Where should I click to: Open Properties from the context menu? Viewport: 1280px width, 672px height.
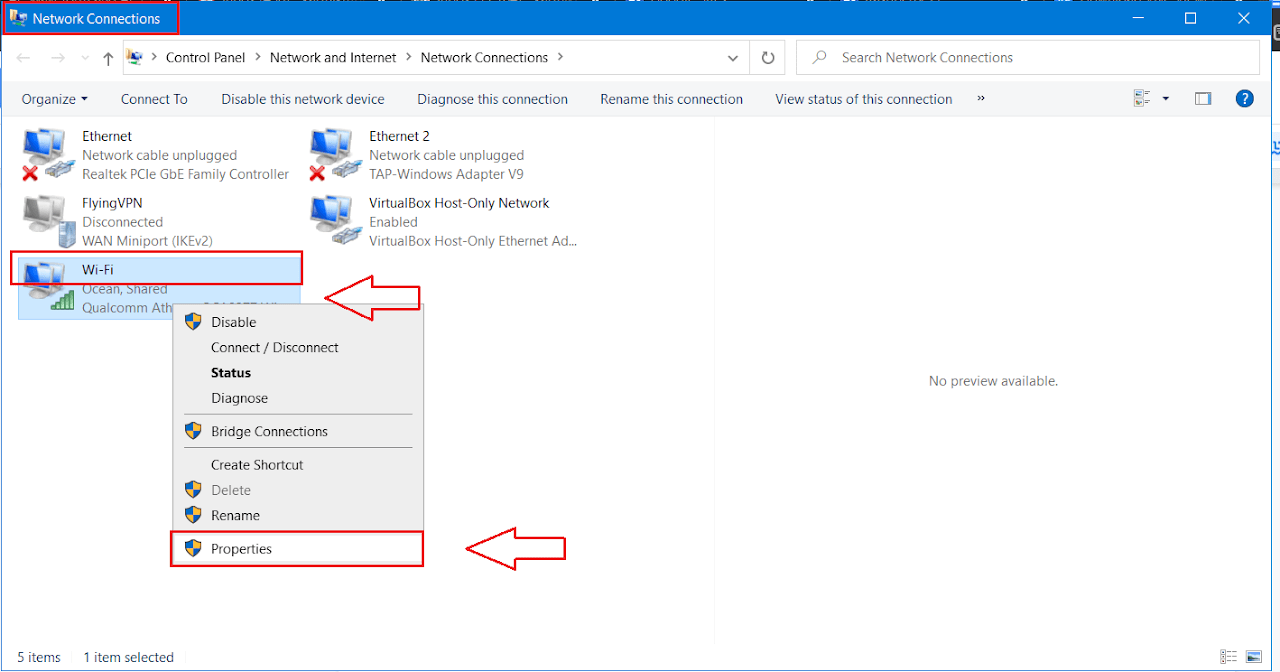pyautogui.click(x=297, y=549)
